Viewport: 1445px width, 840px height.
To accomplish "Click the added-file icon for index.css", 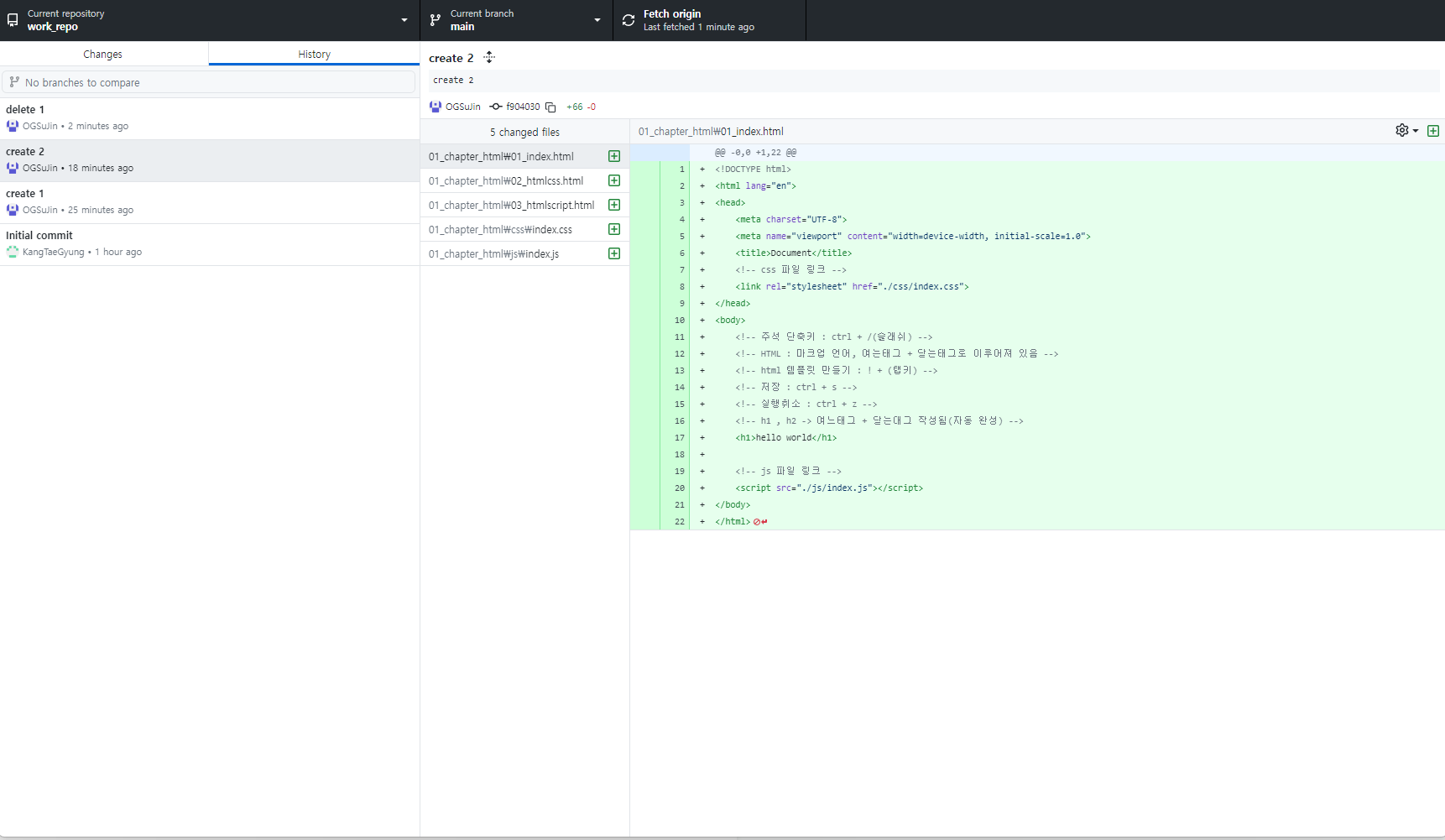I will pyautogui.click(x=614, y=230).
